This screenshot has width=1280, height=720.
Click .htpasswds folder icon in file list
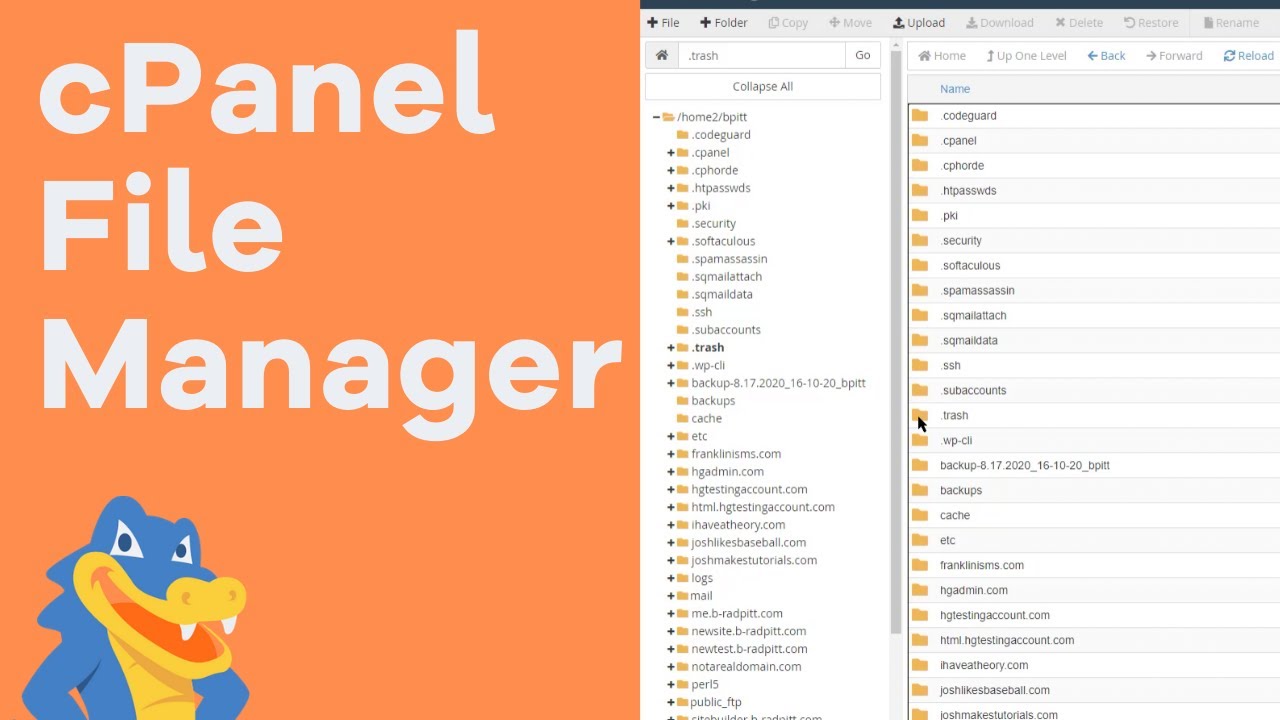click(920, 191)
